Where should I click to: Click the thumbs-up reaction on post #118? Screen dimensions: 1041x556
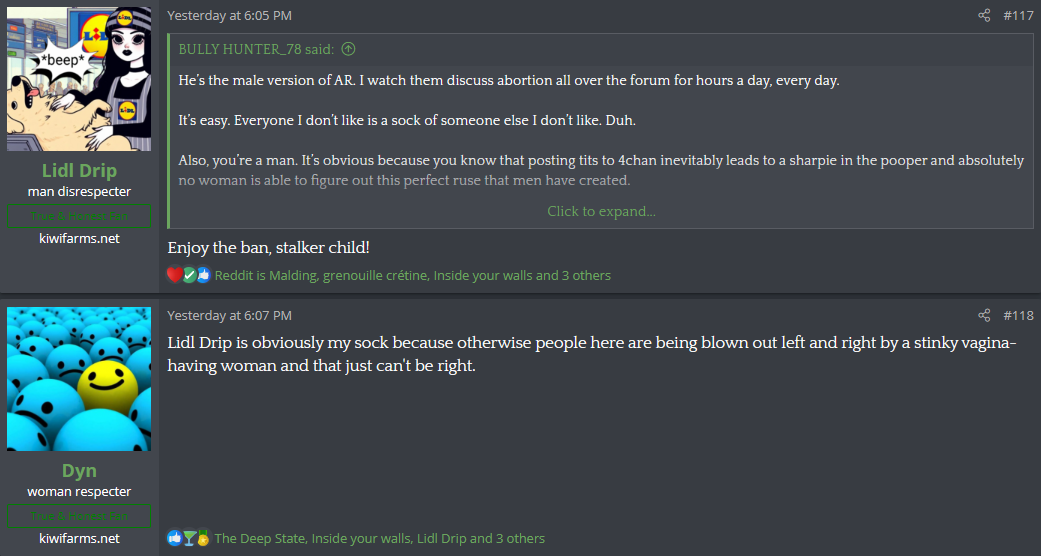(174, 538)
